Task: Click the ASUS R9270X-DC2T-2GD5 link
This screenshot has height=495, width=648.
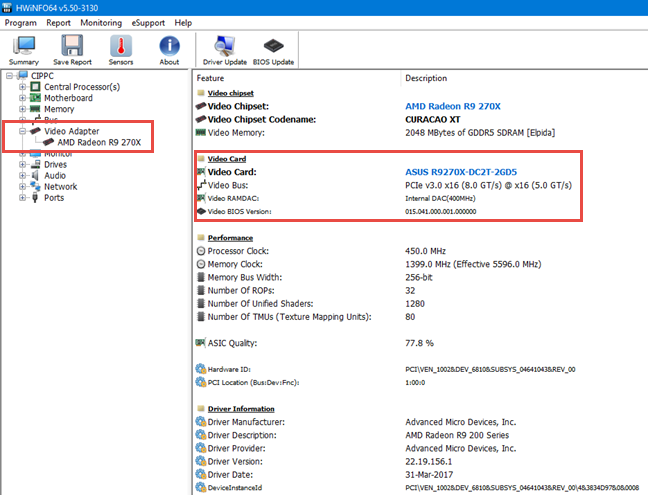Action: tap(461, 172)
